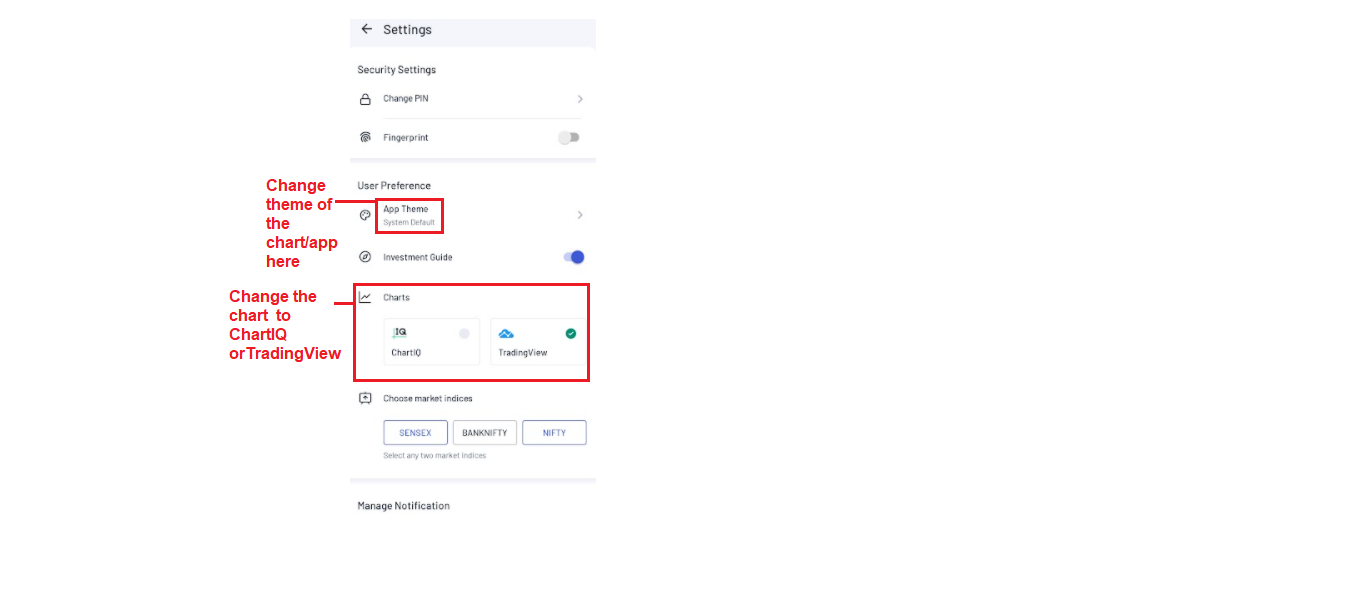Choose the NIFTY market index button
The image size is (1360, 610).
coord(554,433)
